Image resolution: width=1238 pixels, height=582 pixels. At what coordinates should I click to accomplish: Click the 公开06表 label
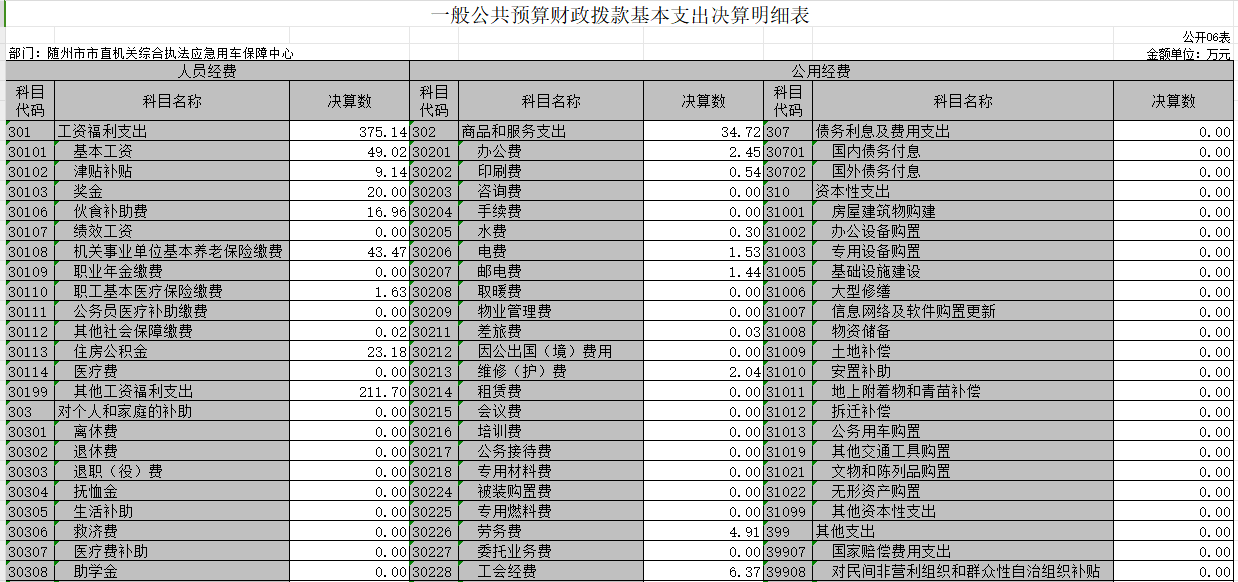coord(1207,37)
